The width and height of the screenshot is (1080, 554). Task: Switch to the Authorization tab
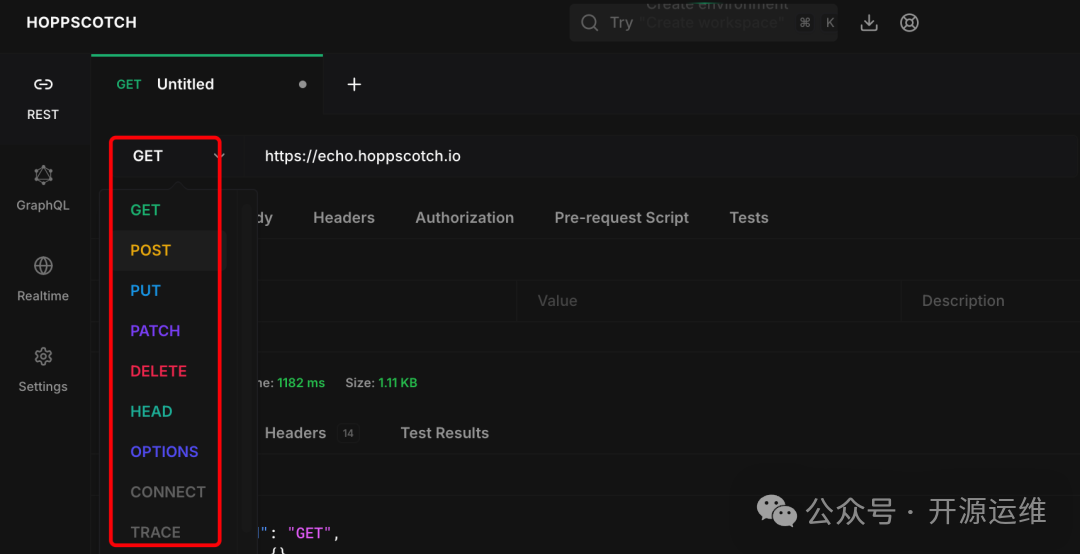(464, 218)
